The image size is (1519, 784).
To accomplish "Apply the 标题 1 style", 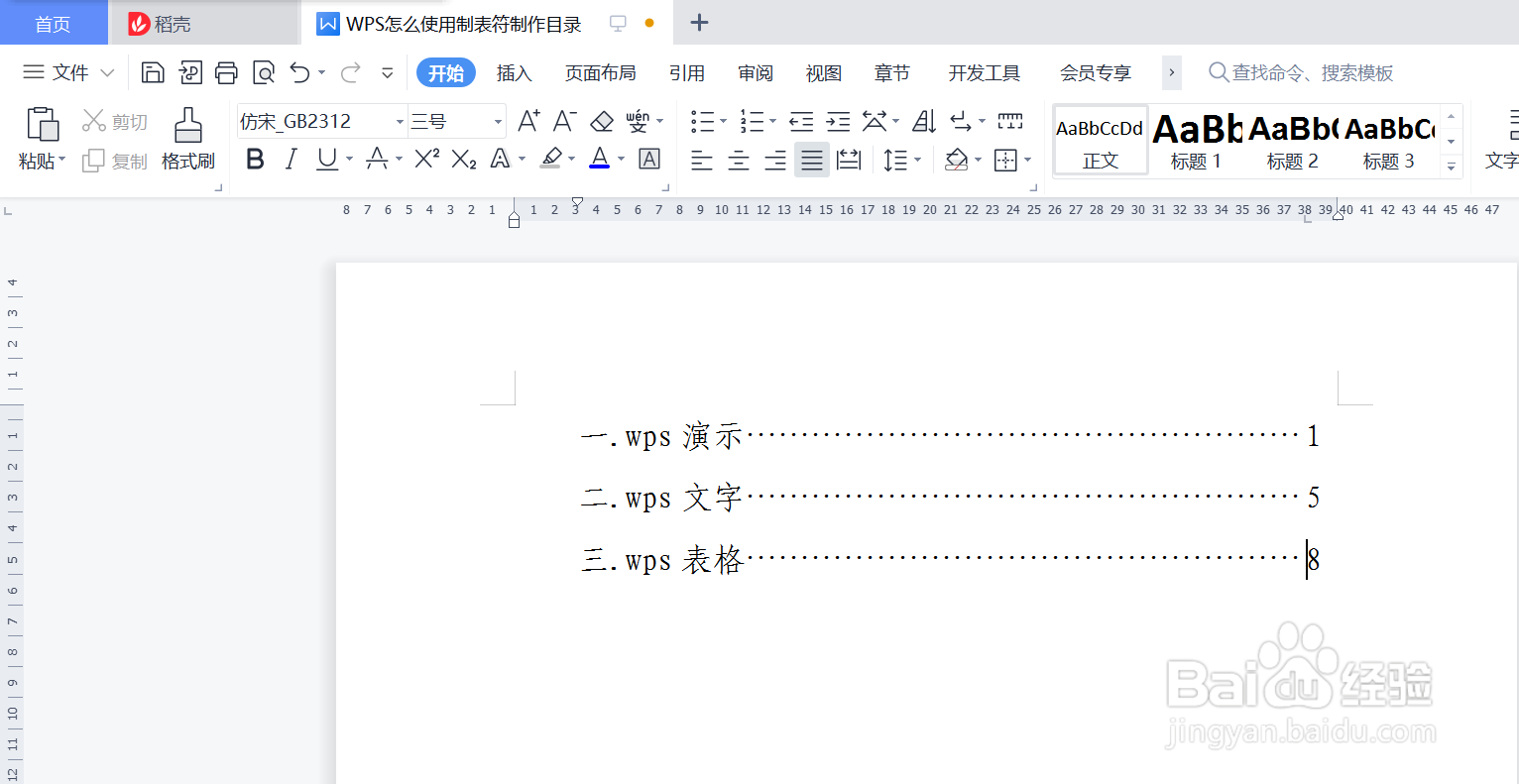I will [x=1196, y=141].
